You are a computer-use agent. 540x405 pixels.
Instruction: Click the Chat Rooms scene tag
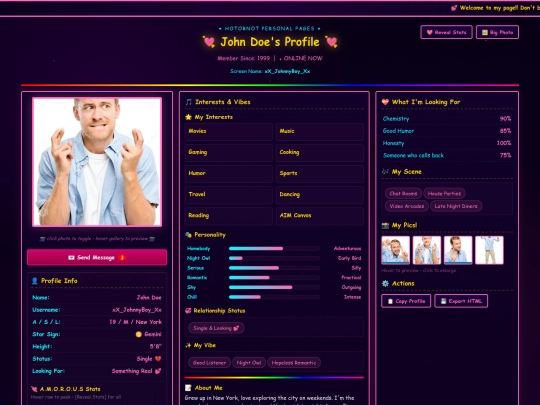[x=403, y=194]
